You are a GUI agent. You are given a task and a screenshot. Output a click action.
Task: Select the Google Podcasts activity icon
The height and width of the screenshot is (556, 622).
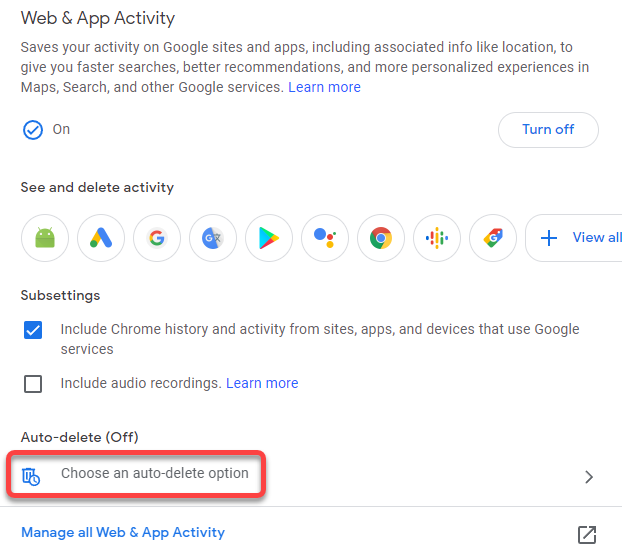pos(437,238)
